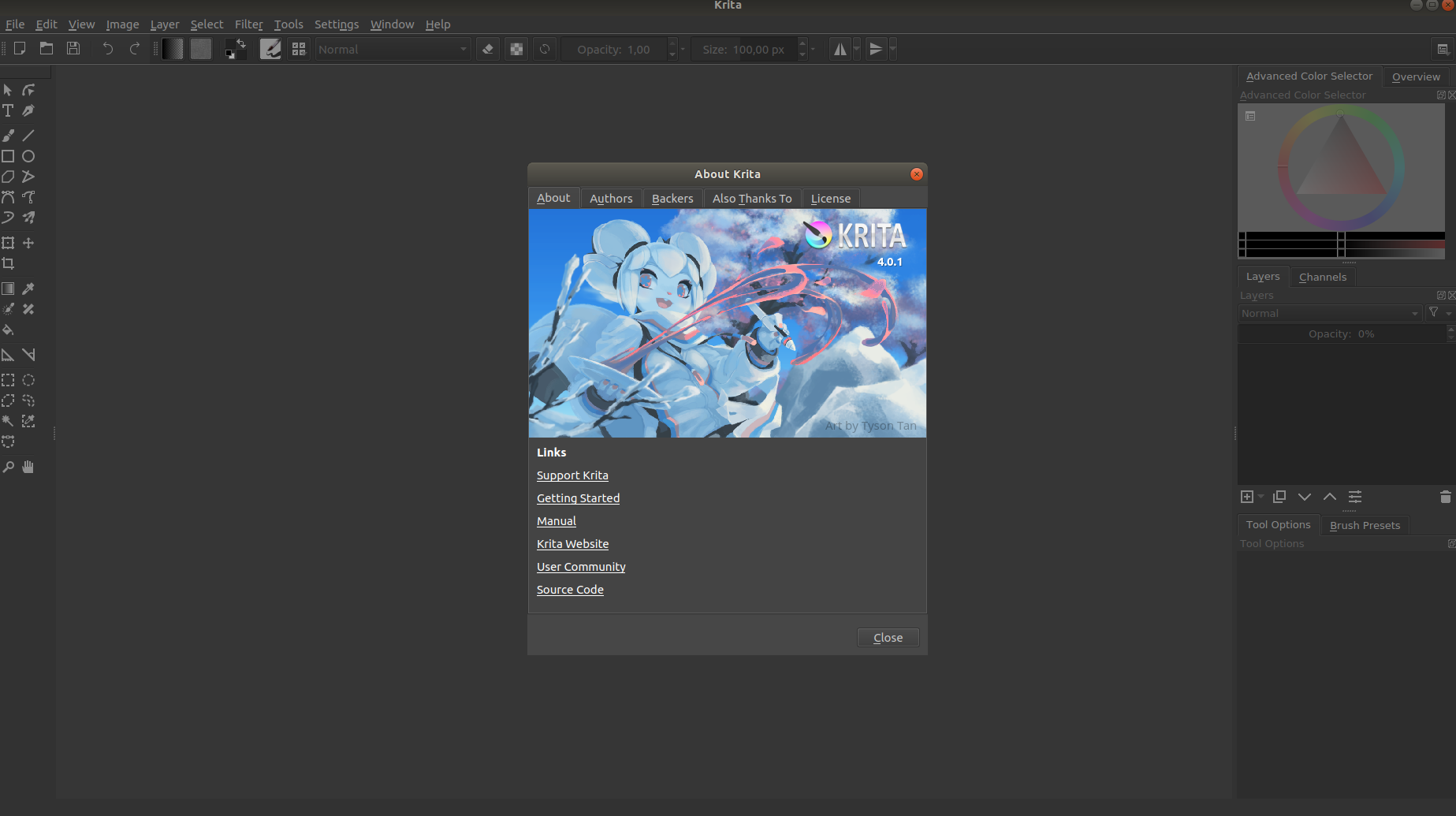The height and width of the screenshot is (816, 1456).
Task: Reload the original brush preset
Action: point(545,49)
